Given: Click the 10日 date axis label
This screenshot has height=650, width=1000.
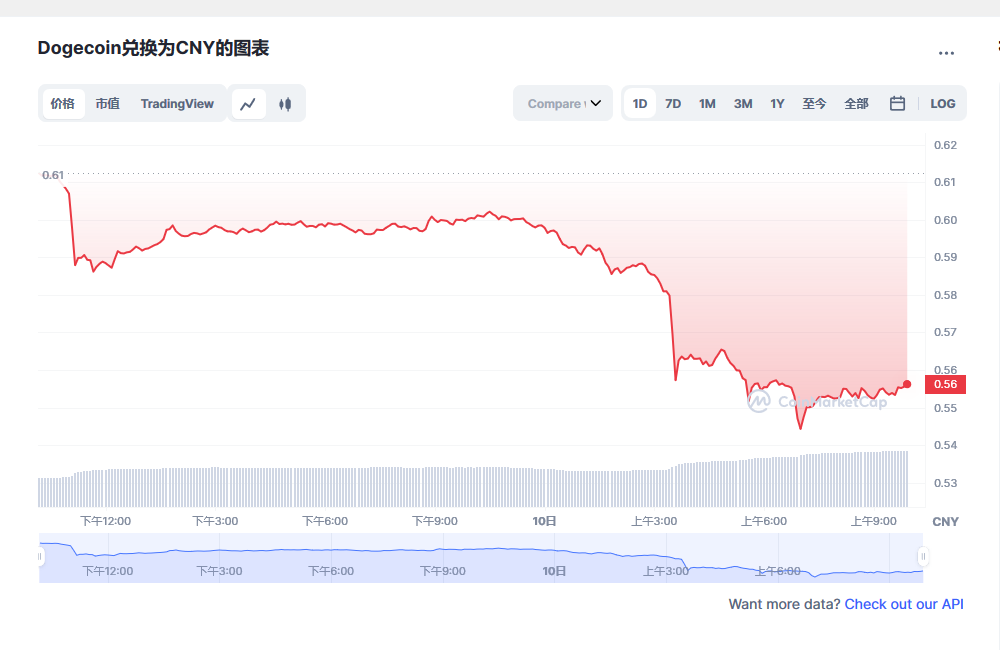Looking at the screenshot, I should pyautogui.click(x=545, y=521).
